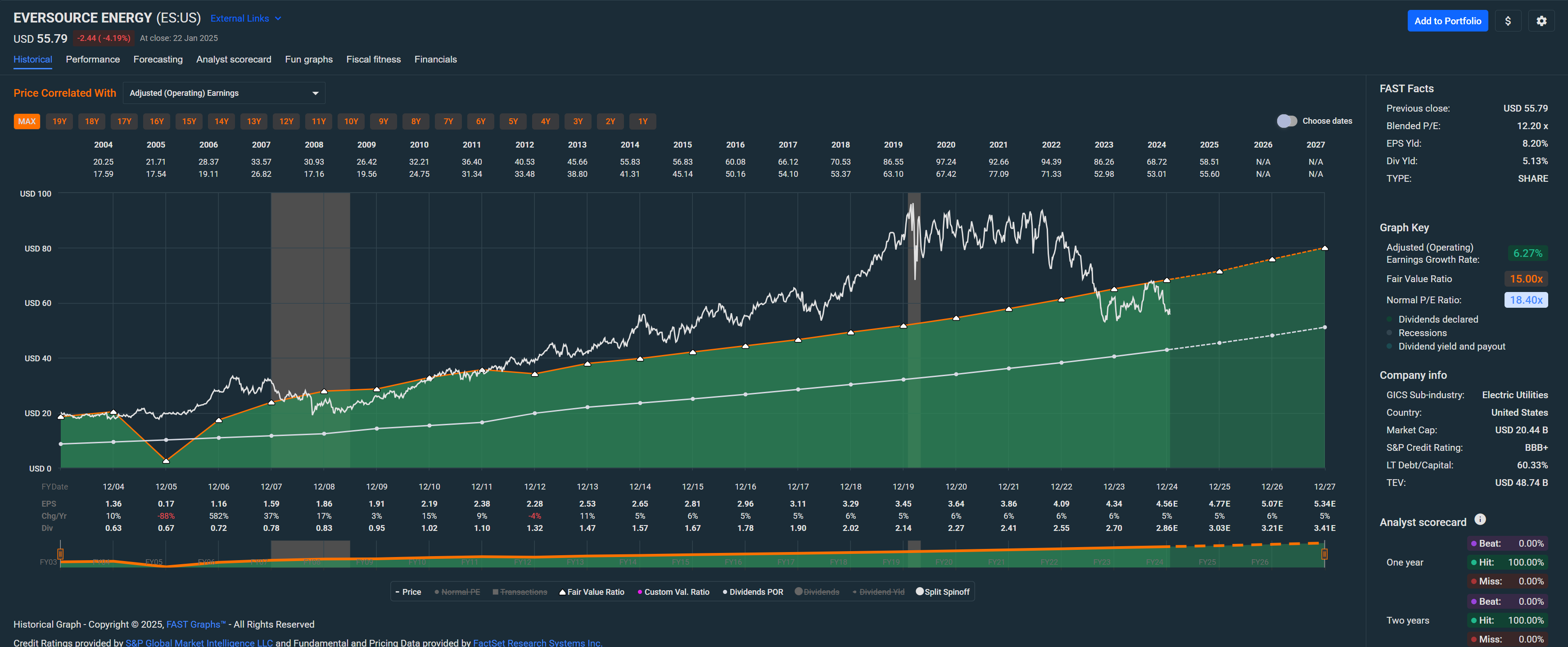Select 5Y time range
1568x647 pixels.
[x=512, y=121]
